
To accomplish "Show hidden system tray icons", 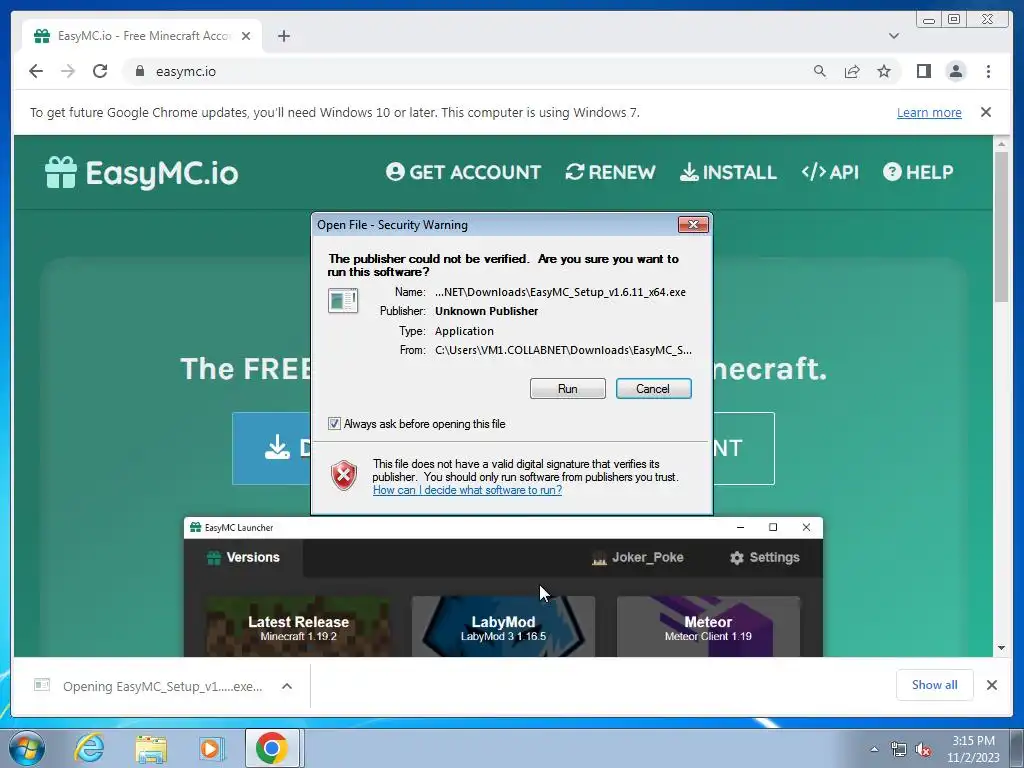I will [x=874, y=749].
